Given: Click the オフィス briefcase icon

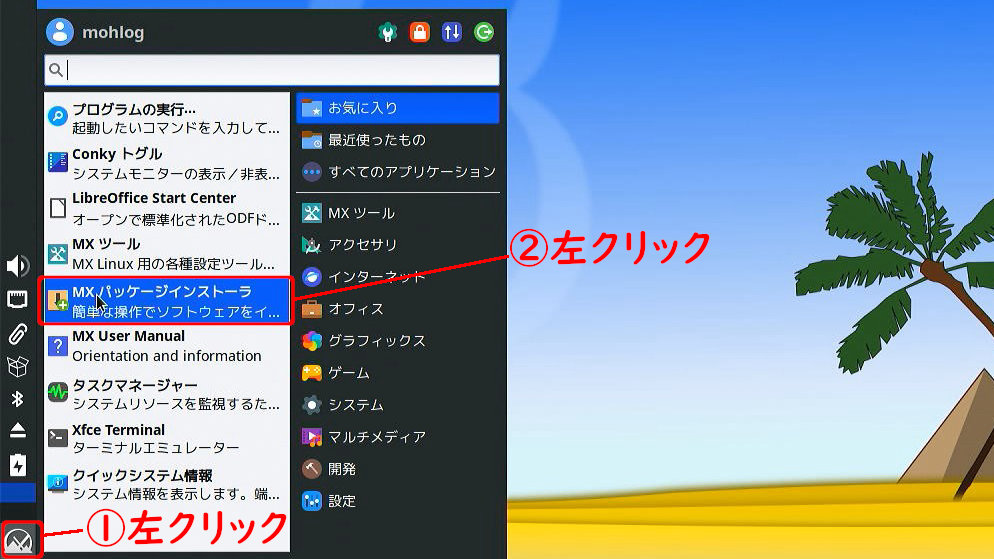Looking at the screenshot, I should tap(311, 309).
